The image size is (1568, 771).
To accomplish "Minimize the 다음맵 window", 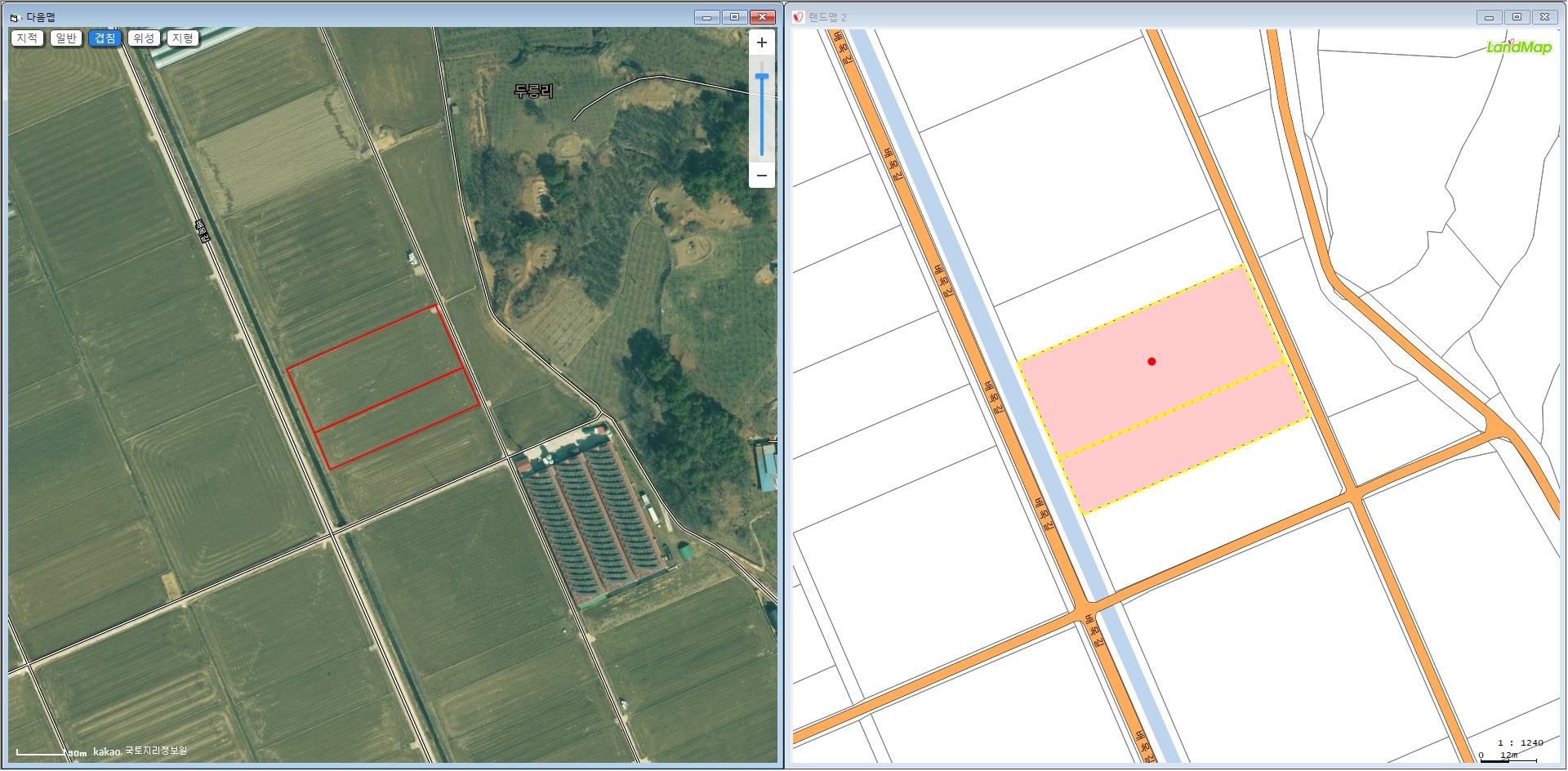I will pos(706,17).
